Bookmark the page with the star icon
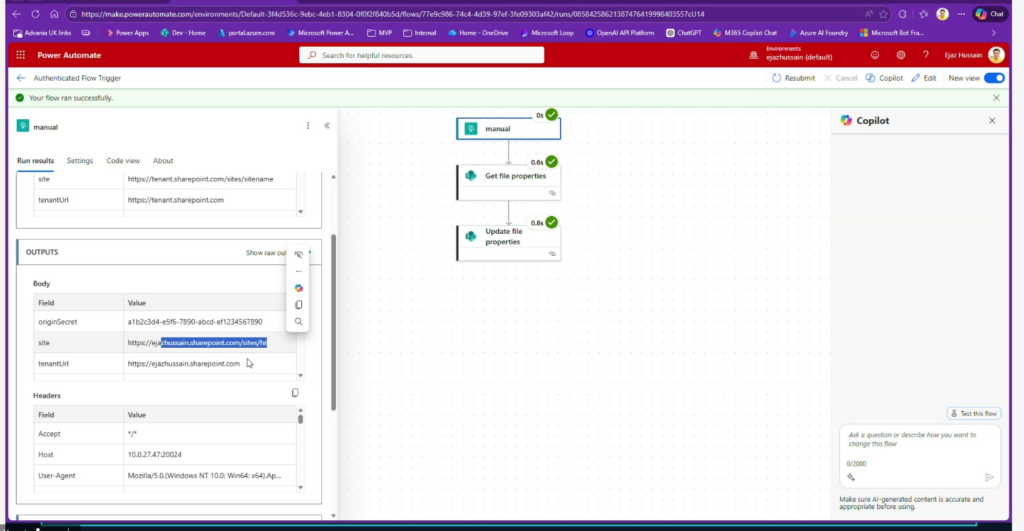The width and height of the screenshot is (1024, 531). coord(884,14)
